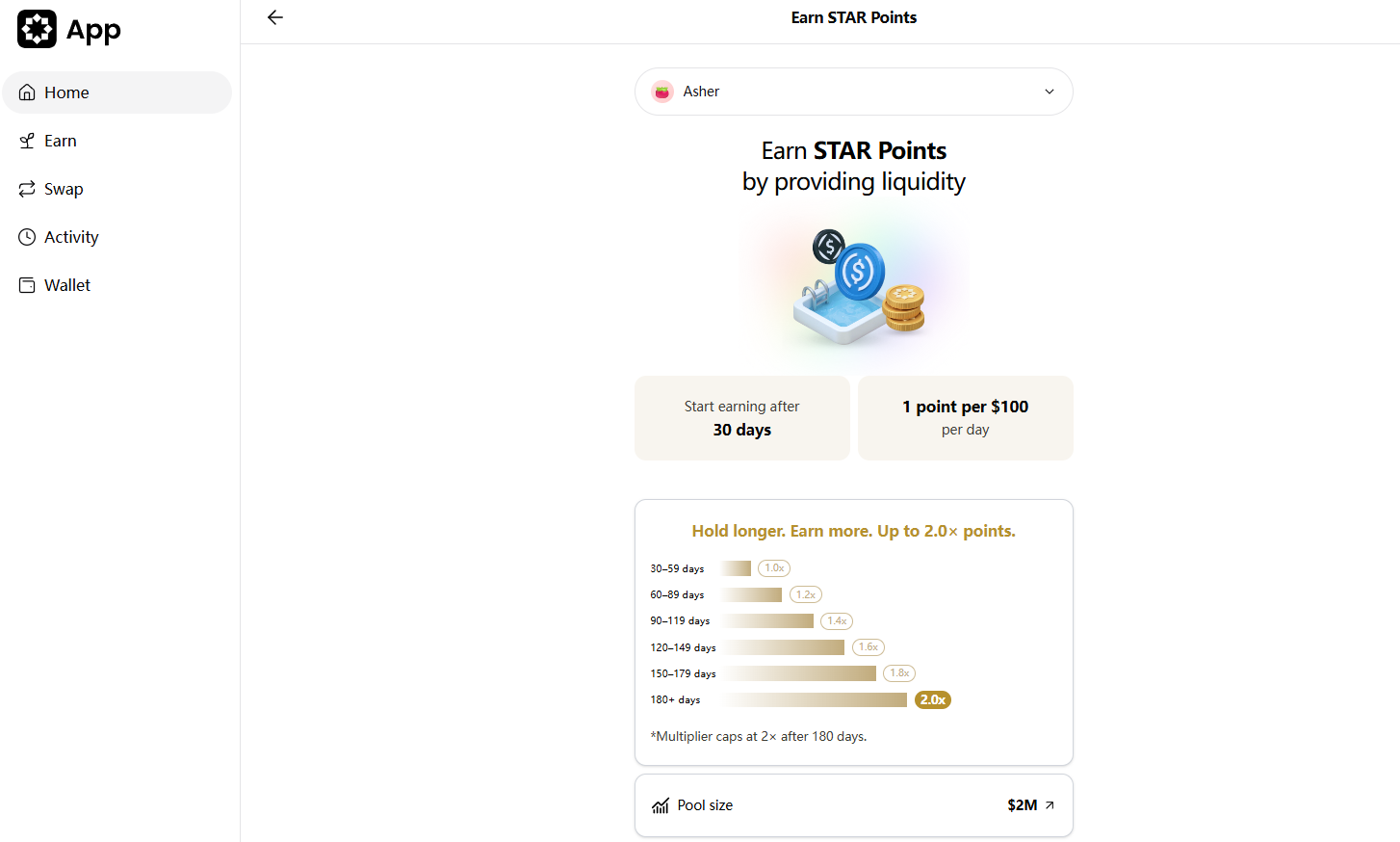The width and height of the screenshot is (1400, 842).
Task: Select the Wallet icon
Action: click(x=27, y=284)
